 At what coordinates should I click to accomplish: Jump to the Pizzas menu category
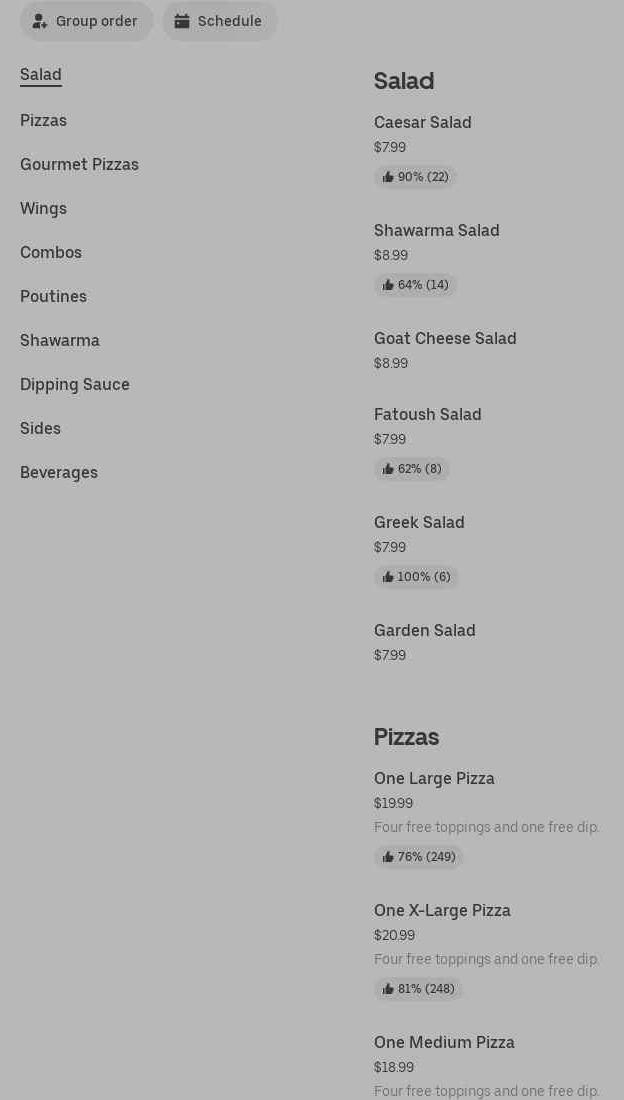(x=43, y=120)
